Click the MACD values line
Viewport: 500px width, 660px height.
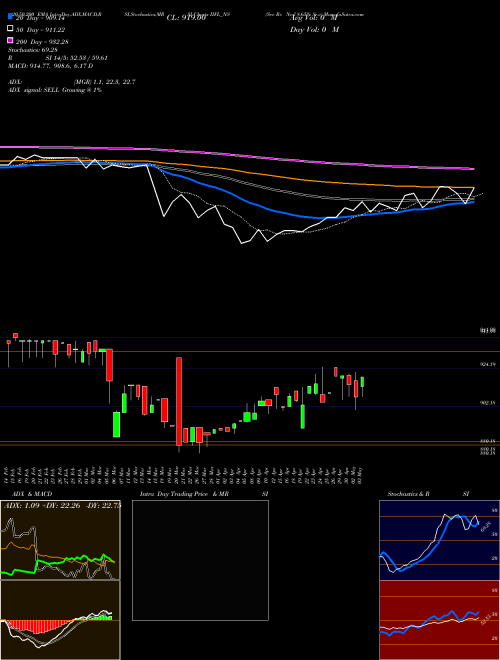51,66
